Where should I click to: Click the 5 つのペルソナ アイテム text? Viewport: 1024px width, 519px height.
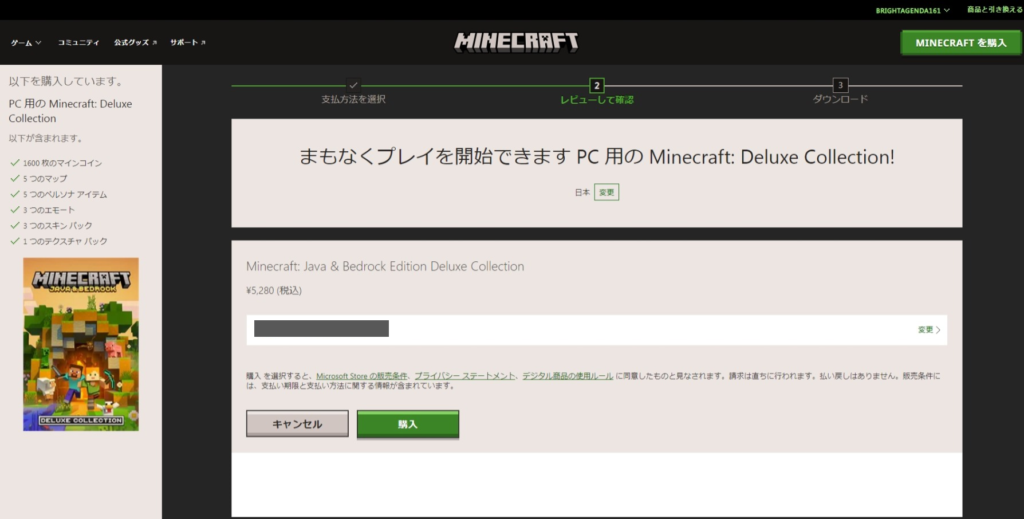coord(65,195)
